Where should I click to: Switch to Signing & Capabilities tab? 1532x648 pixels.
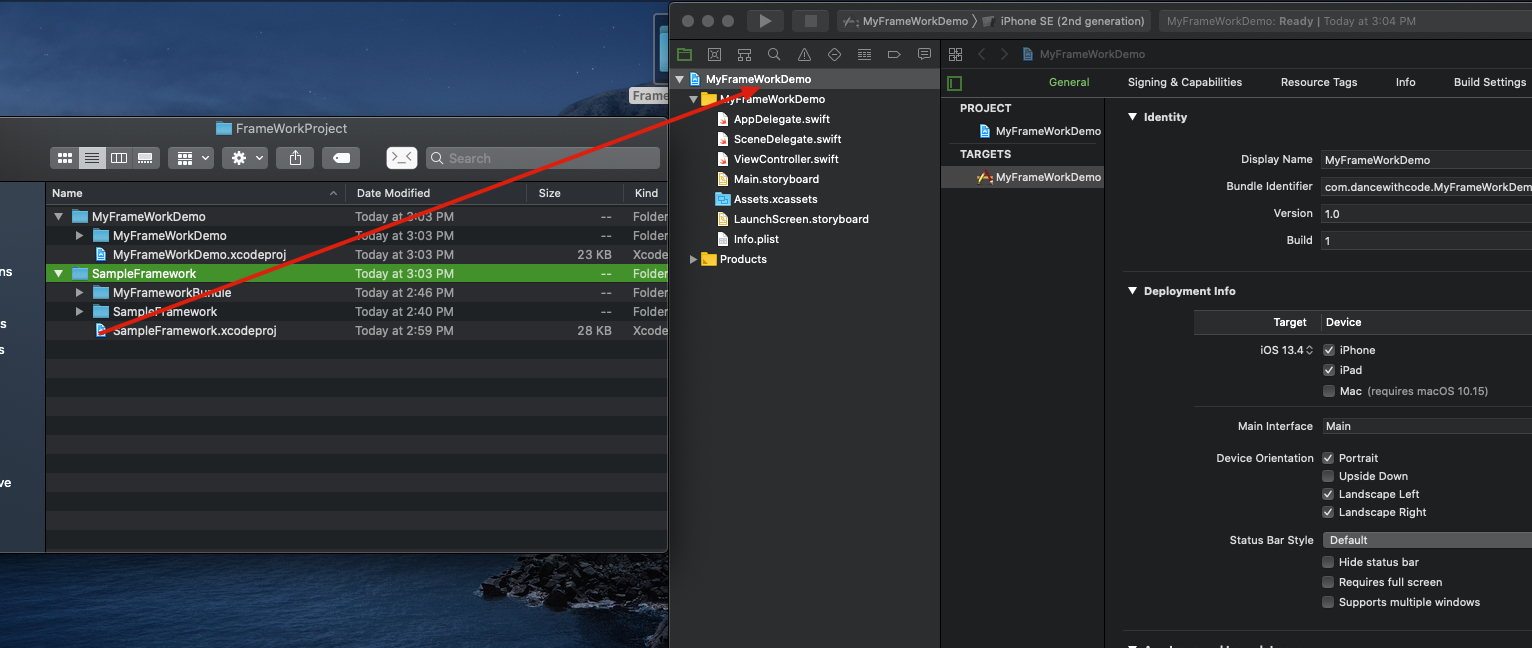pos(1185,82)
